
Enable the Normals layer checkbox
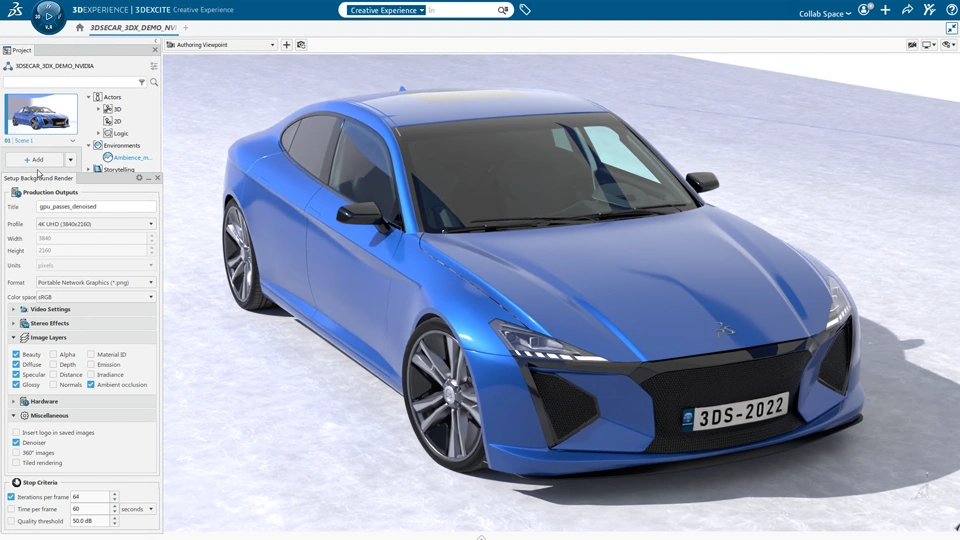click(x=53, y=384)
